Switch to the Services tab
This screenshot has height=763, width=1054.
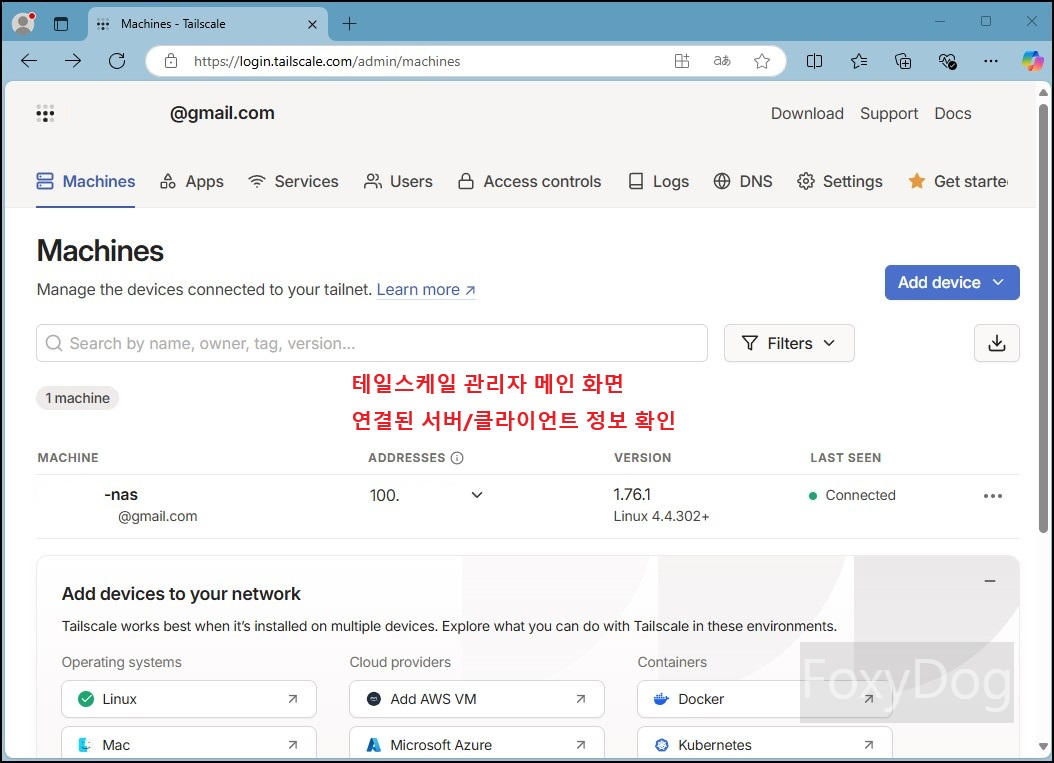click(x=293, y=182)
